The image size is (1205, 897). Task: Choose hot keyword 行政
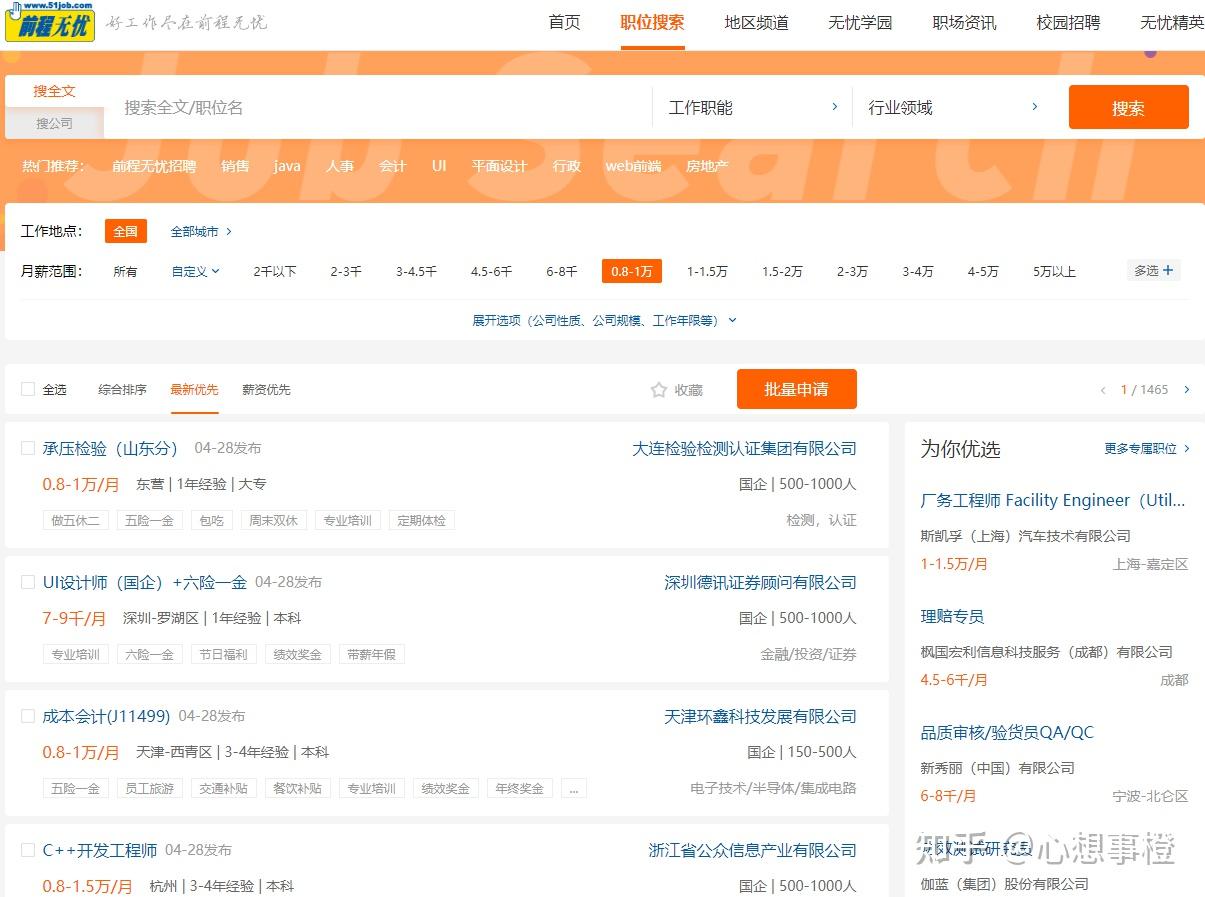(x=567, y=166)
